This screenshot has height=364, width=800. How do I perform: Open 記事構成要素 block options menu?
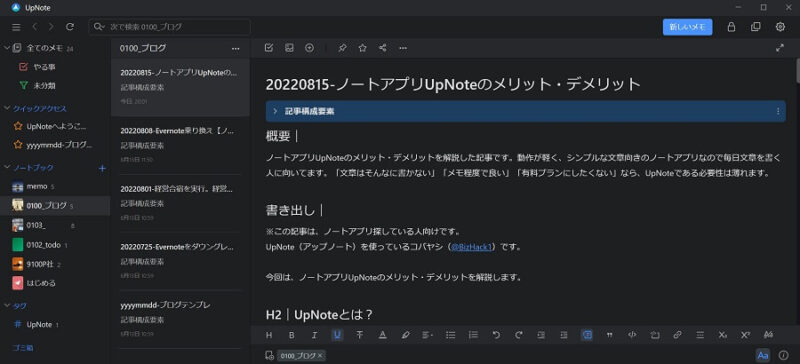778,111
